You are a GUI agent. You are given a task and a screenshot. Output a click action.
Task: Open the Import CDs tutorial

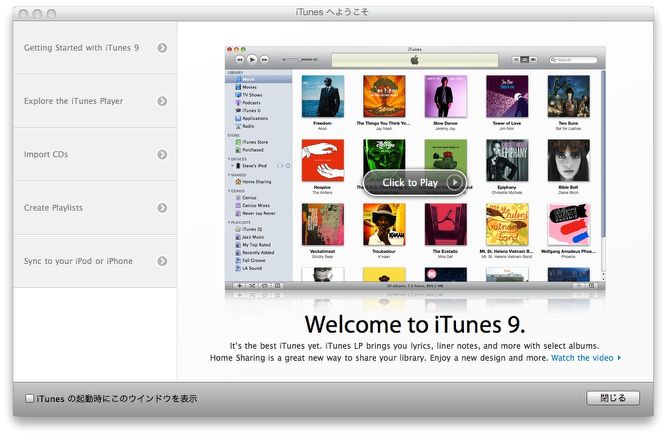tap(95, 155)
